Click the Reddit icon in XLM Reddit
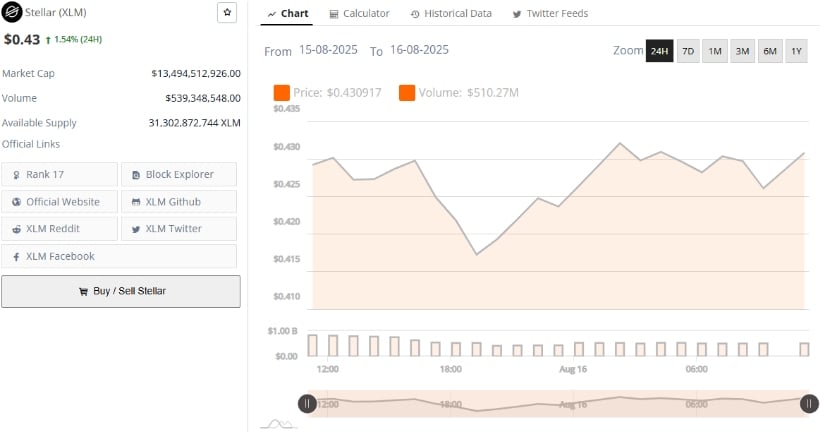Screen dimensions: 825x432 (x=16, y=229)
